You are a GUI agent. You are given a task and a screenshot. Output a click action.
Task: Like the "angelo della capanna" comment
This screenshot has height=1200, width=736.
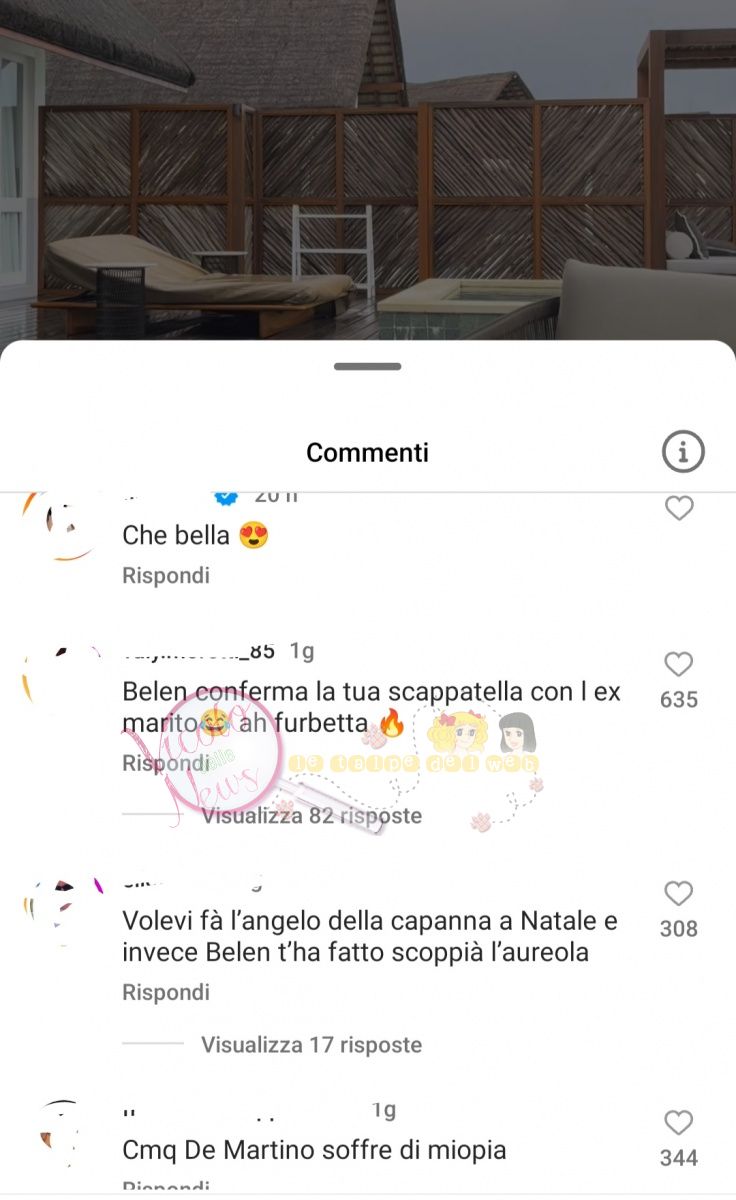pos(679,893)
